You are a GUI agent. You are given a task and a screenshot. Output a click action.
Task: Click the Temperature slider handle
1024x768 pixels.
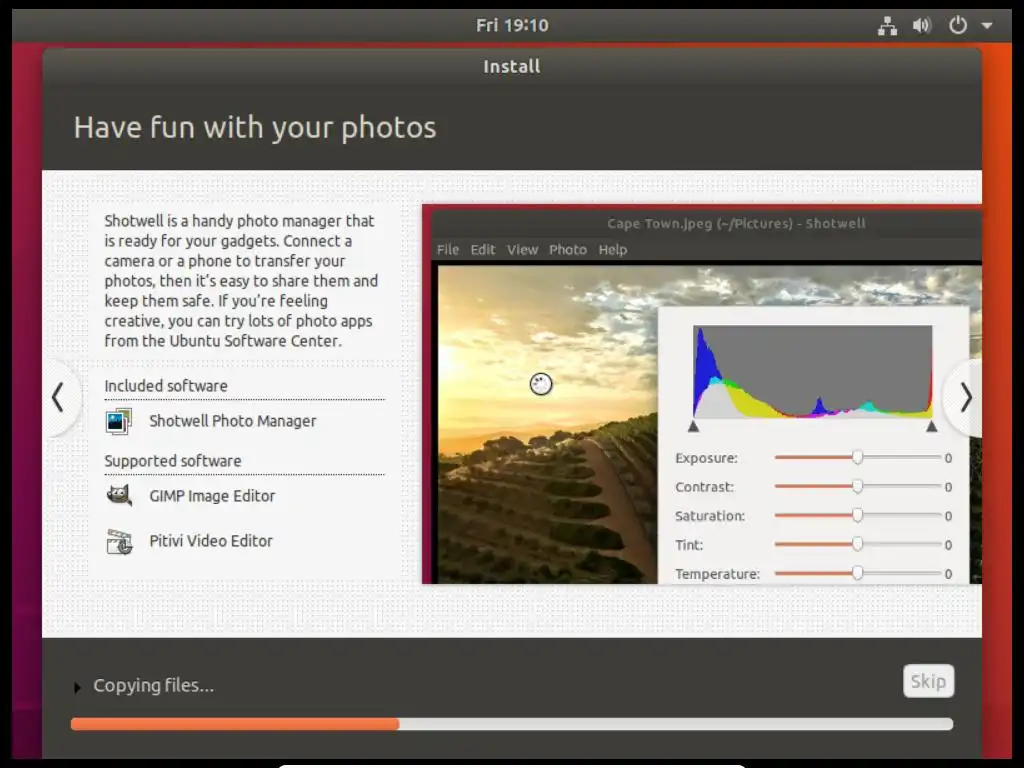click(x=857, y=573)
